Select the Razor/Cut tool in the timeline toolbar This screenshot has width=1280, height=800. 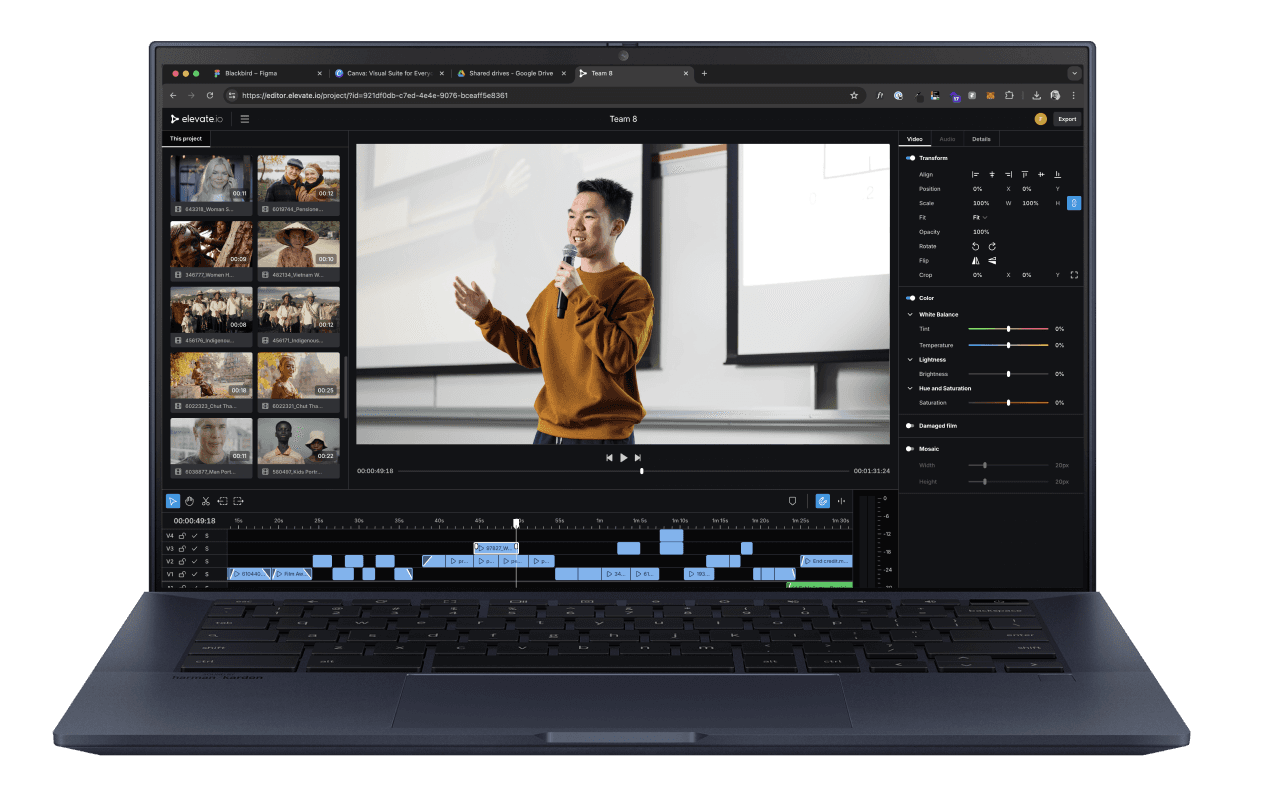[x=206, y=501]
